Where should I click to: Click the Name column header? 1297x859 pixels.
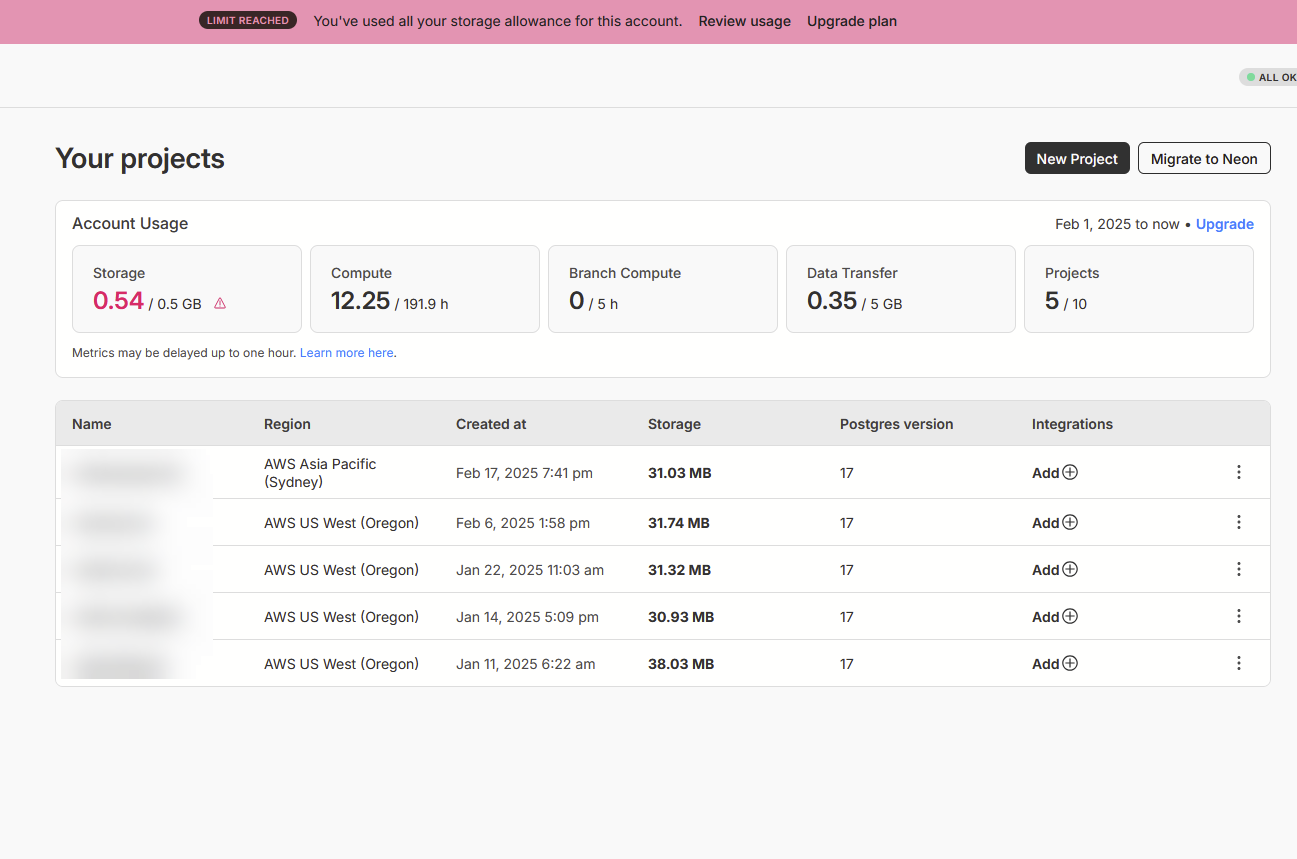point(92,424)
